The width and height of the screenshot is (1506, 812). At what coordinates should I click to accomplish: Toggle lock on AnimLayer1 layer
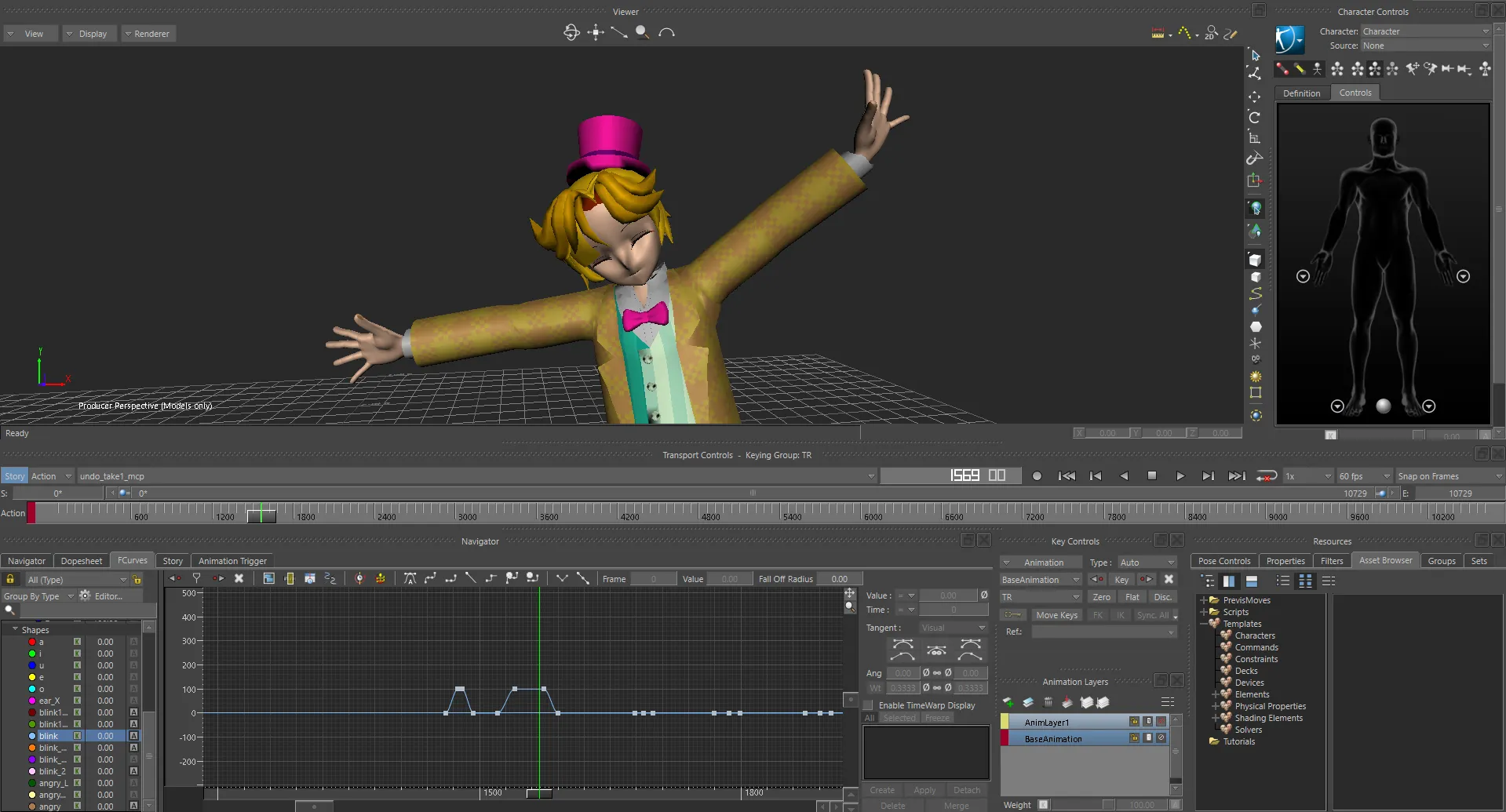click(x=1134, y=722)
